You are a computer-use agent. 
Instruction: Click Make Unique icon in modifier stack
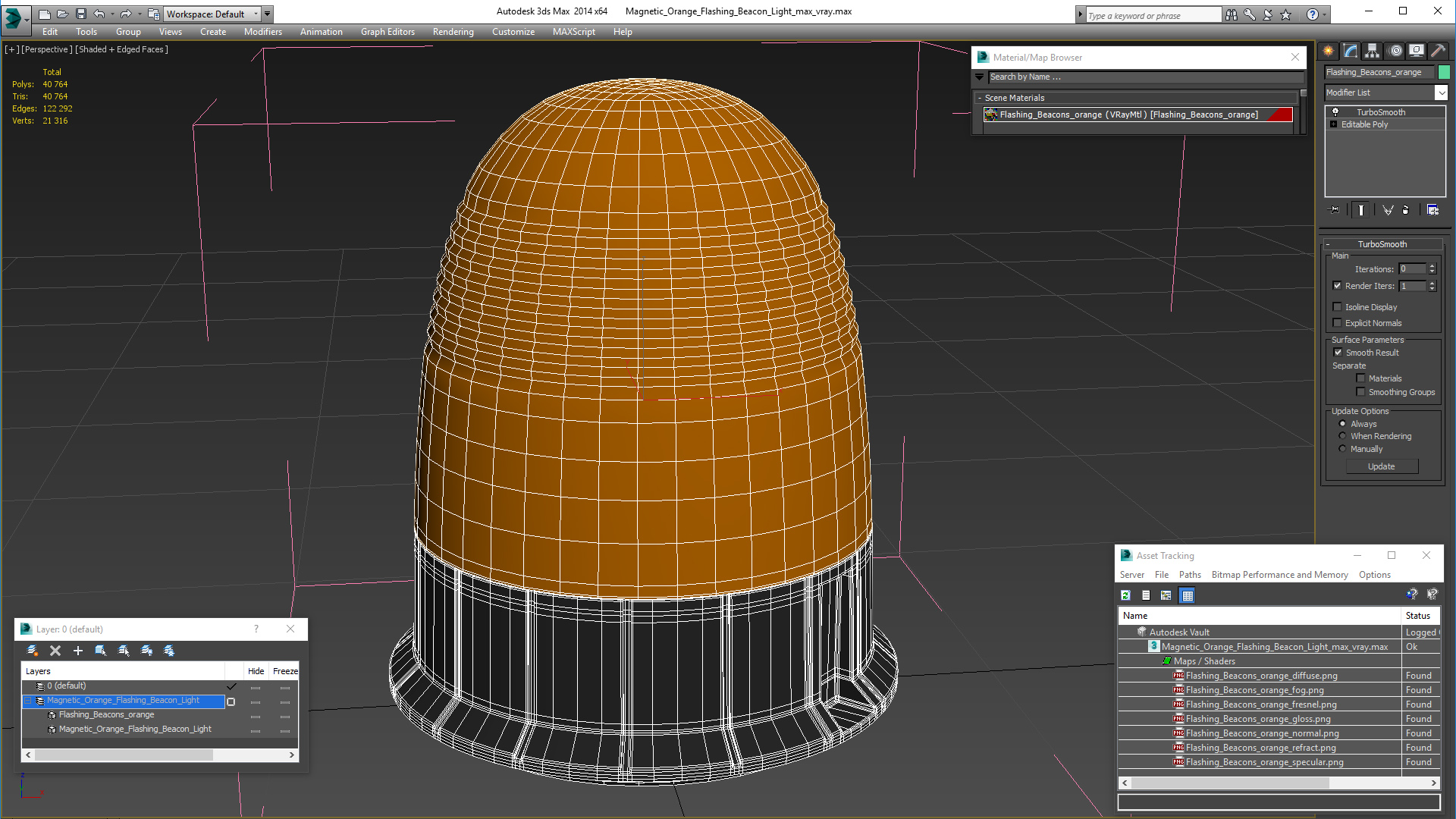click(1388, 210)
